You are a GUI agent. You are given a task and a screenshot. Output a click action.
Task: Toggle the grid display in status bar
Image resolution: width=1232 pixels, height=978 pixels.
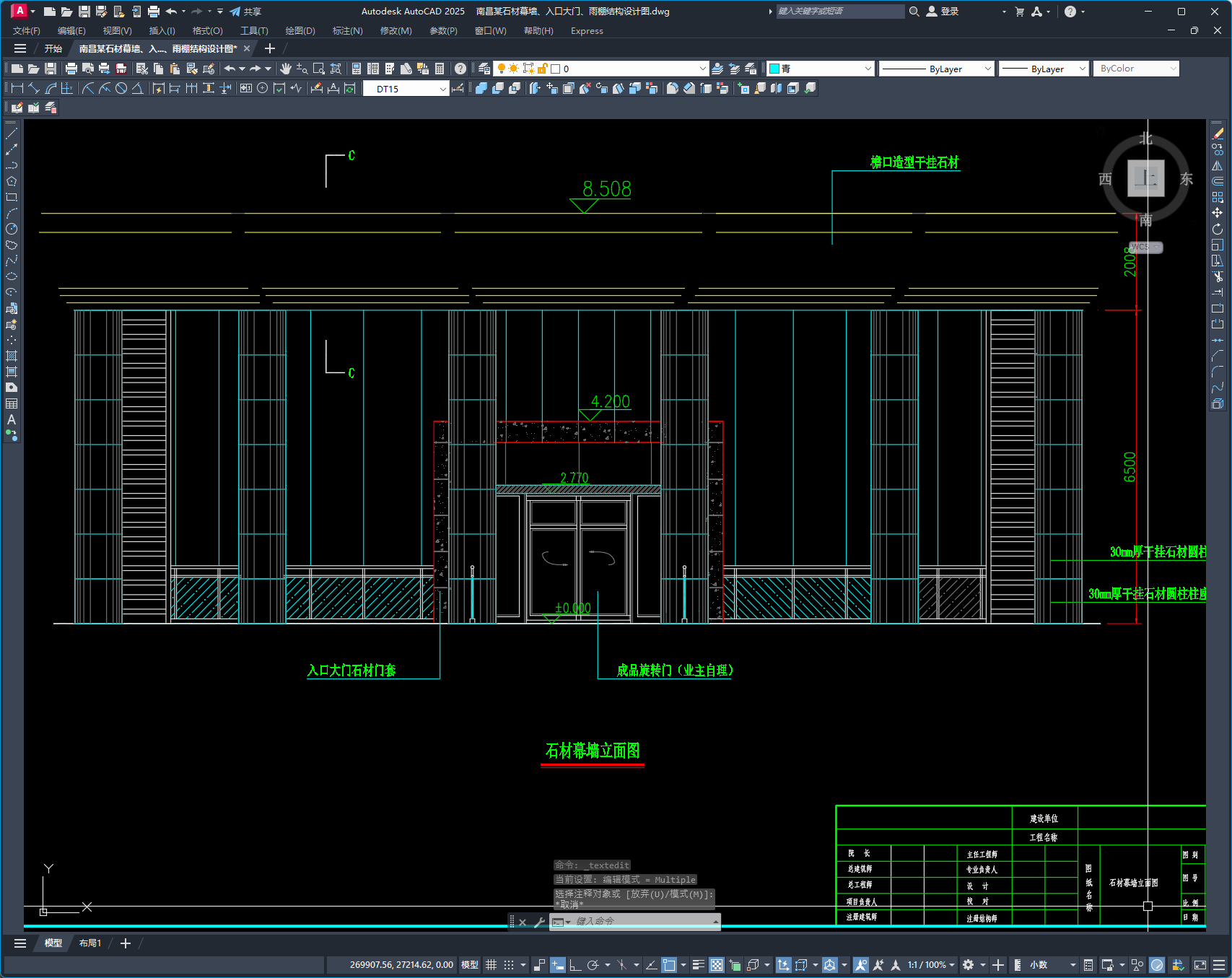pos(491,965)
